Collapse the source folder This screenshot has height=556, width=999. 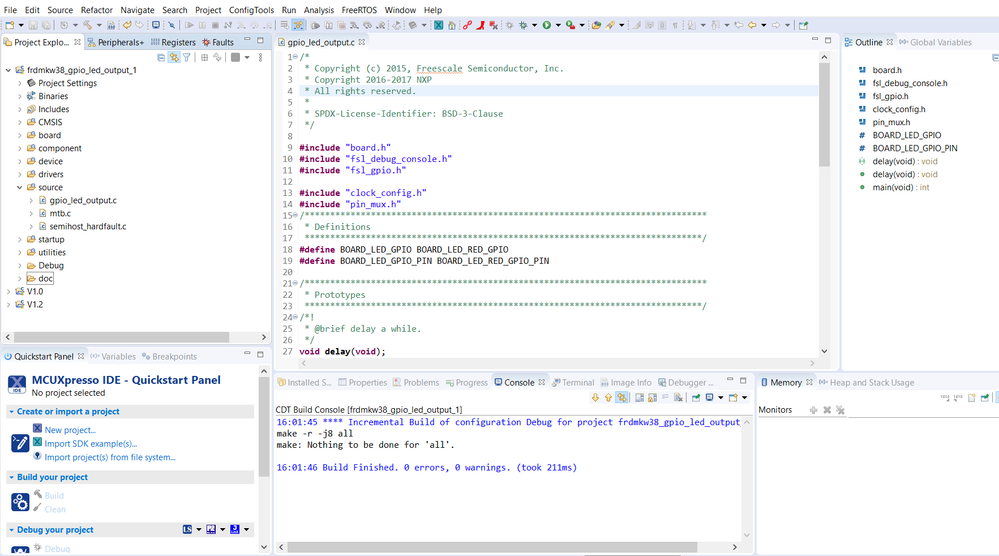click(x=20, y=187)
